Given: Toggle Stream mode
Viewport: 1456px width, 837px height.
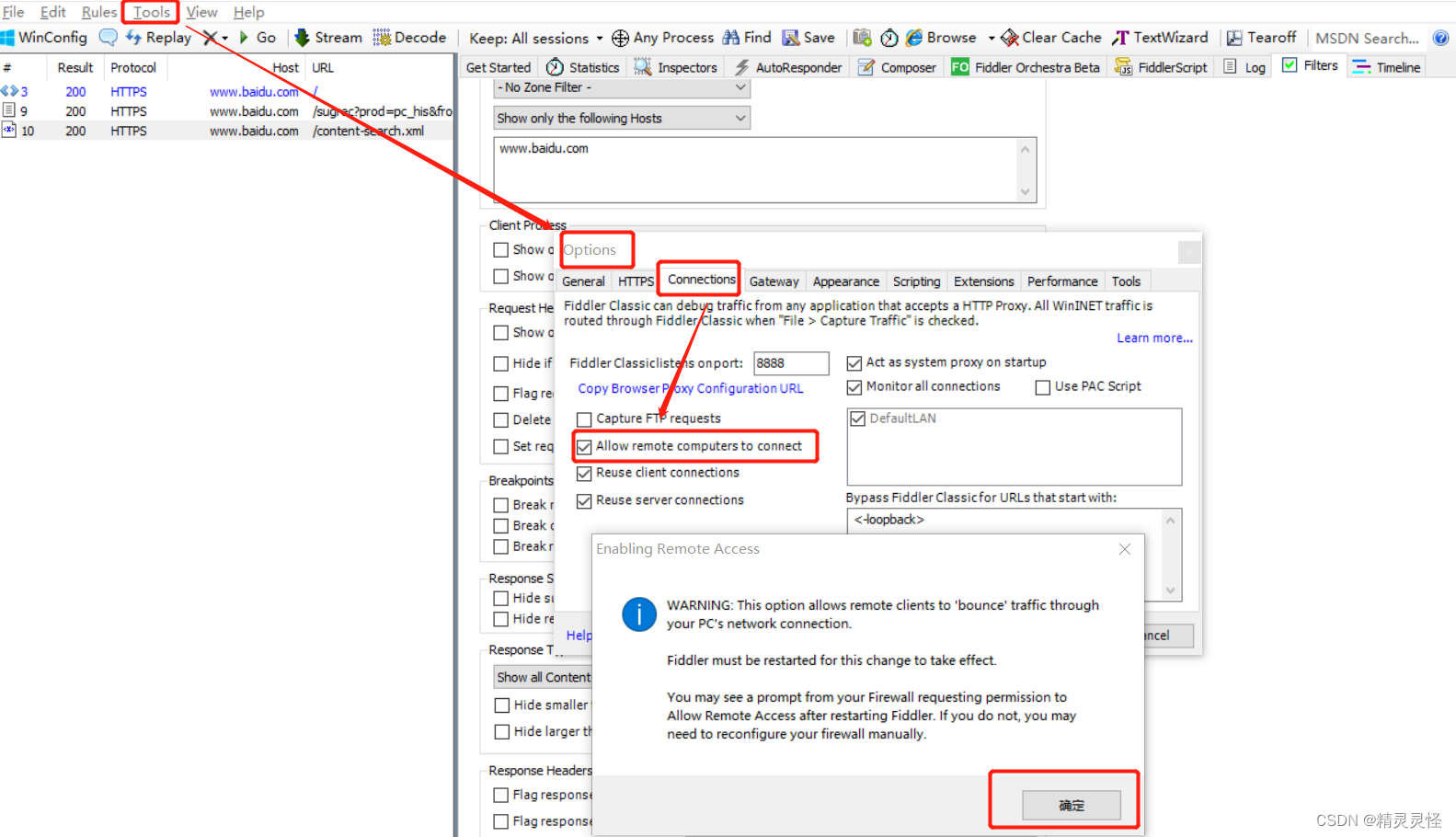Looking at the screenshot, I should coord(327,38).
